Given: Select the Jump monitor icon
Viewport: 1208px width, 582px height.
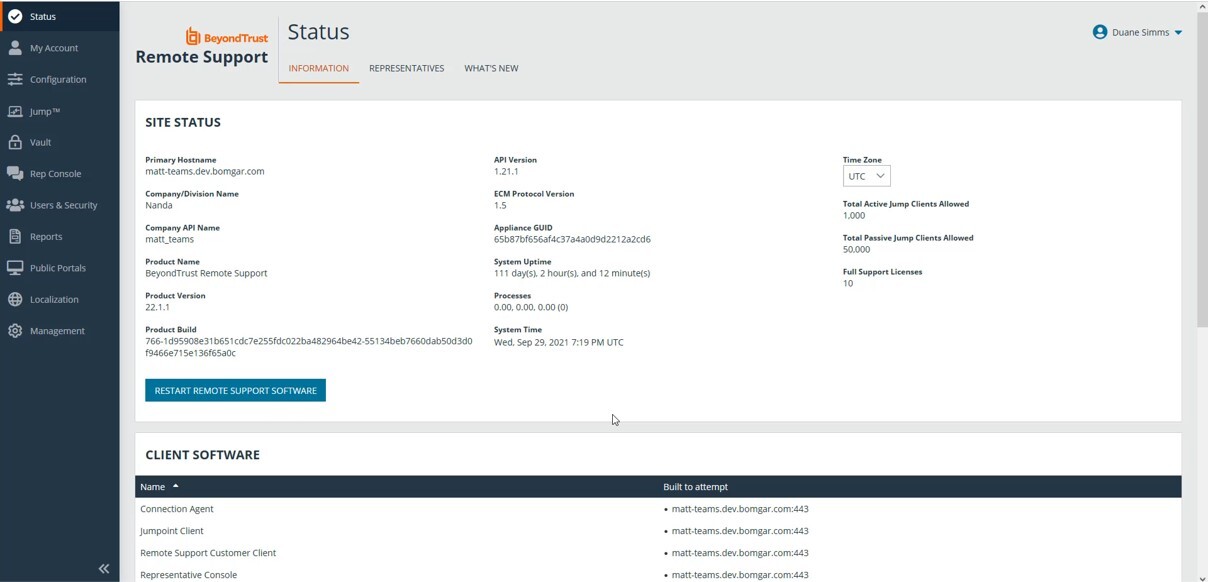Looking at the screenshot, I should (x=15, y=111).
